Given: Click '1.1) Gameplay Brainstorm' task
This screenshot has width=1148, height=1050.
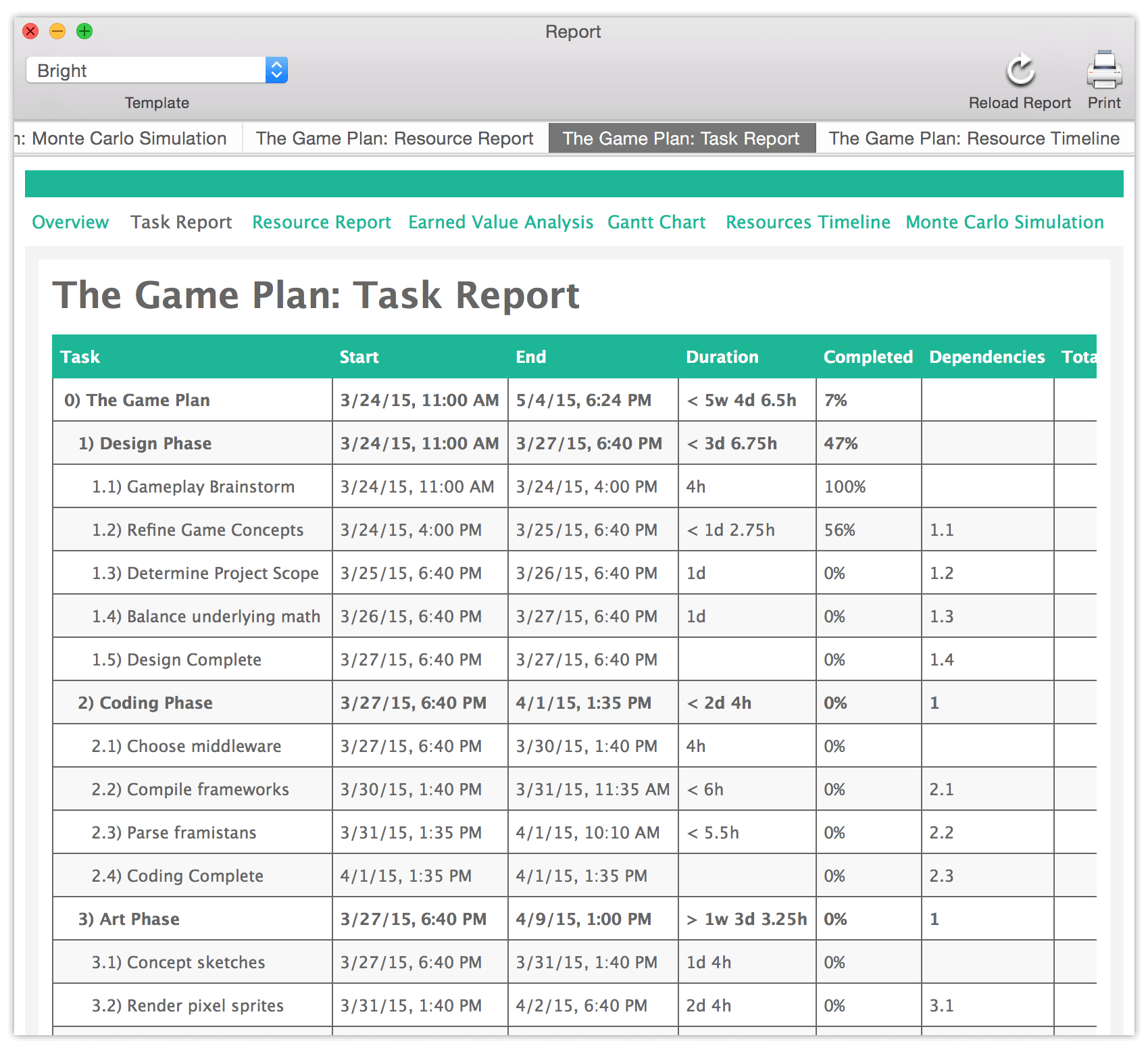Looking at the screenshot, I should (193, 486).
